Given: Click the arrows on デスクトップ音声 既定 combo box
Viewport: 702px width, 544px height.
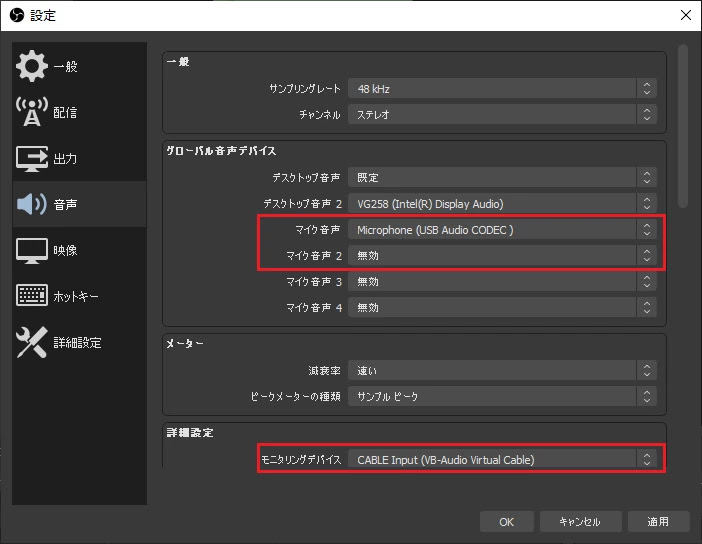Looking at the screenshot, I should pos(646,178).
